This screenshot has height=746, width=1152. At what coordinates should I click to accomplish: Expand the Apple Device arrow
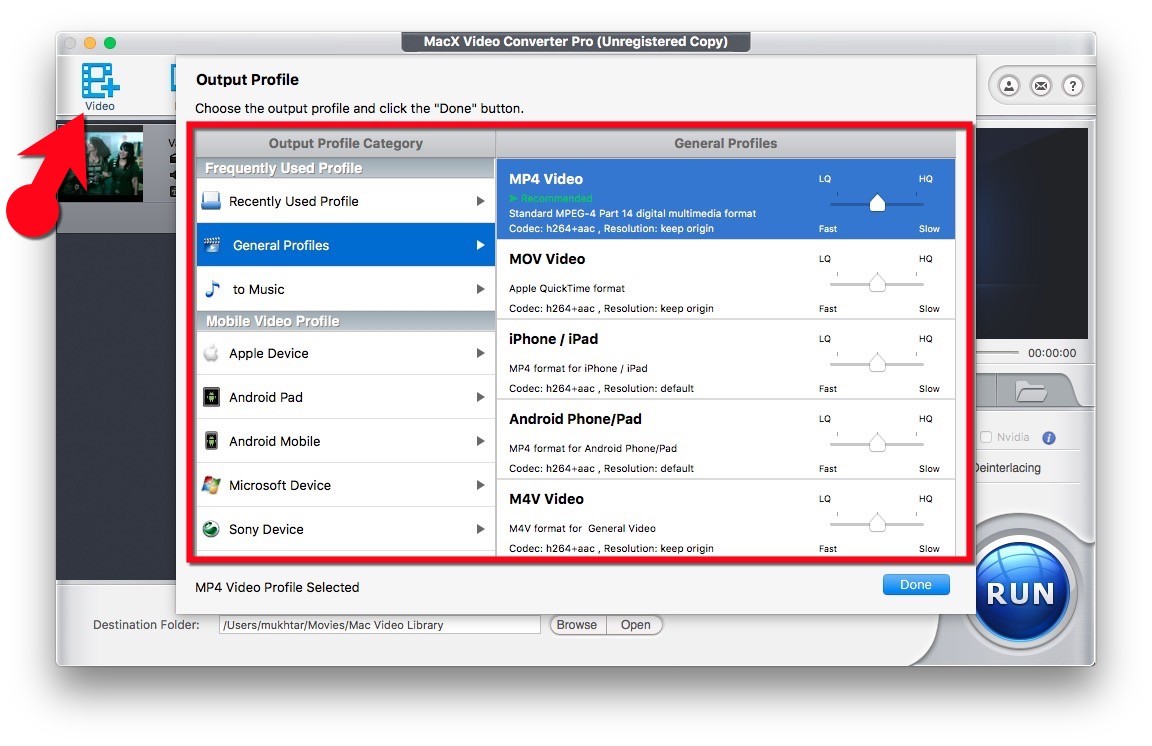[480, 354]
